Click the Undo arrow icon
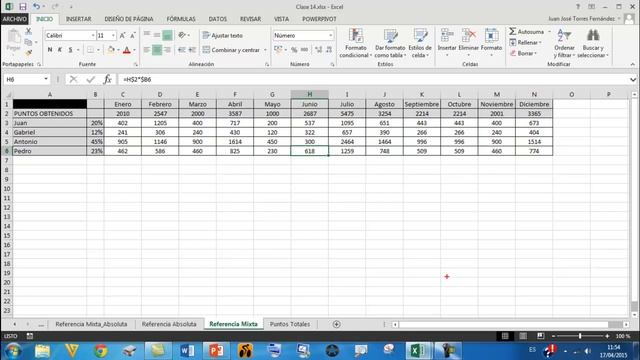 click(x=36, y=7)
